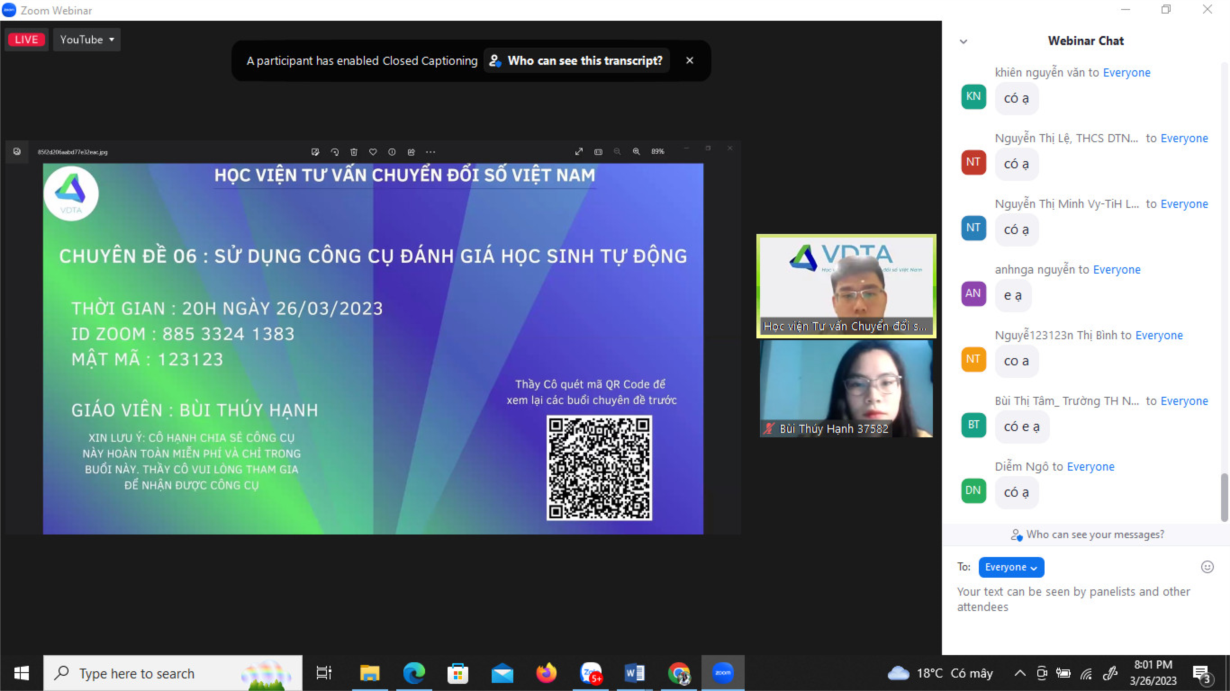The image size is (1230, 691).
Task: Open the emoji picker in chat
Action: (1207, 567)
